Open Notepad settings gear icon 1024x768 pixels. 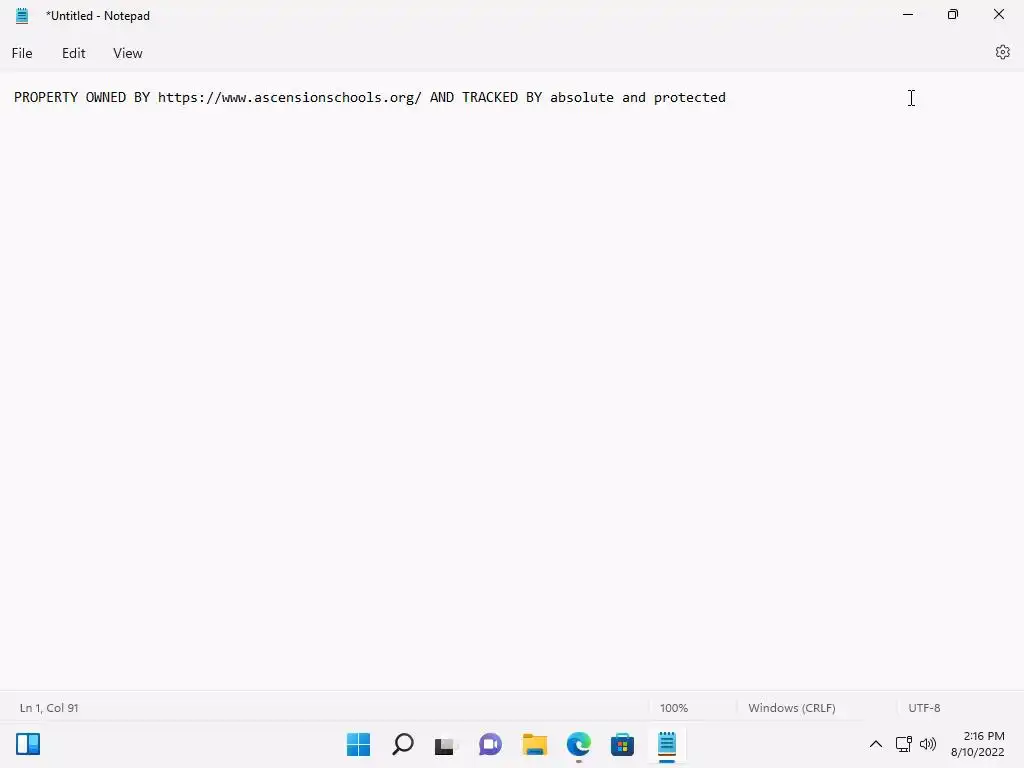1002,52
